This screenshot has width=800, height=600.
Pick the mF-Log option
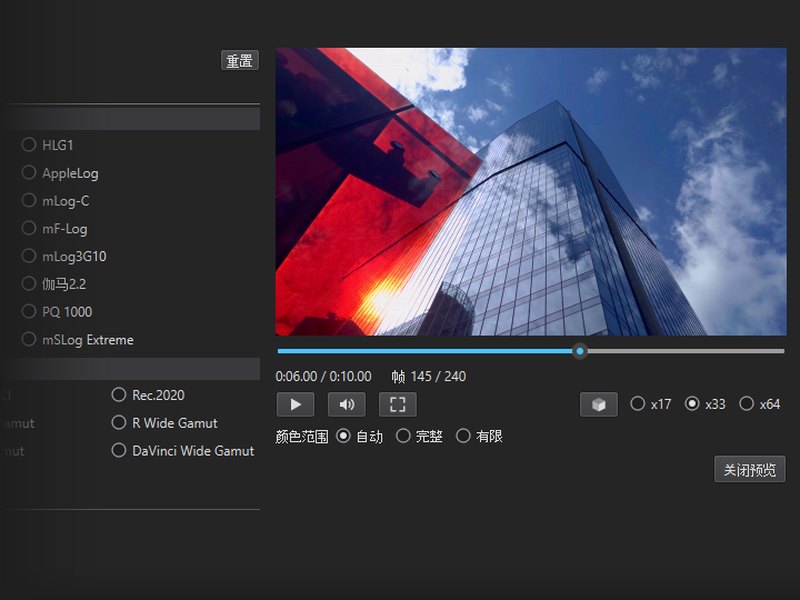pos(29,228)
